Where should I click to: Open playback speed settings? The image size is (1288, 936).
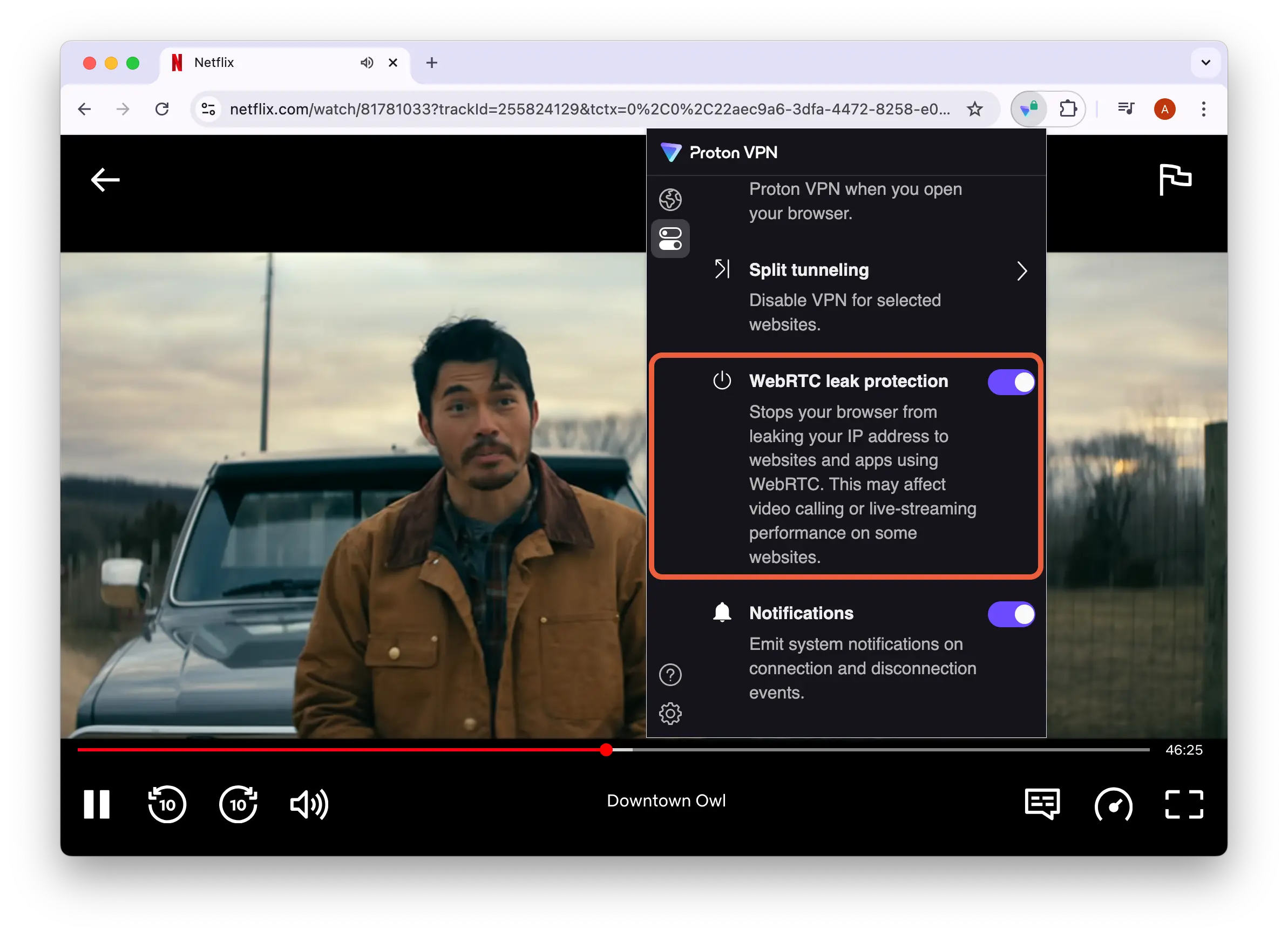tap(1113, 804)
